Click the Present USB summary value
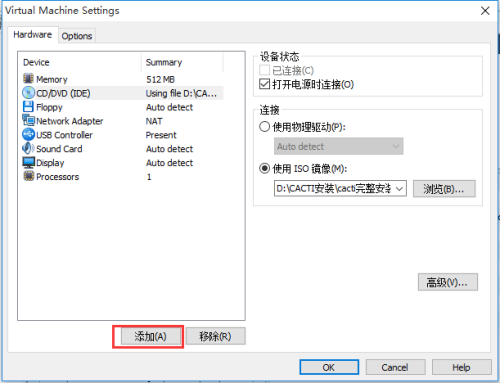 coord(161,135)
